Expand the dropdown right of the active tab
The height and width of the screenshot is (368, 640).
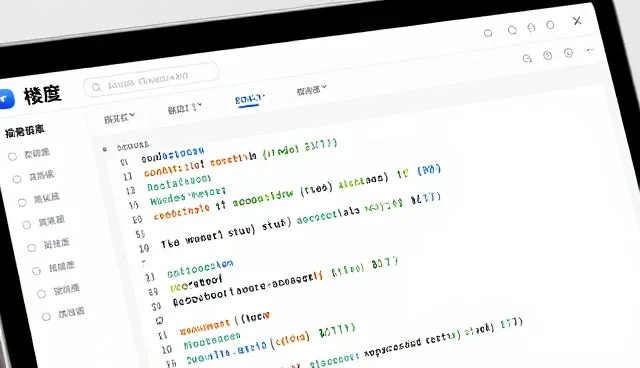coord(311,90)
